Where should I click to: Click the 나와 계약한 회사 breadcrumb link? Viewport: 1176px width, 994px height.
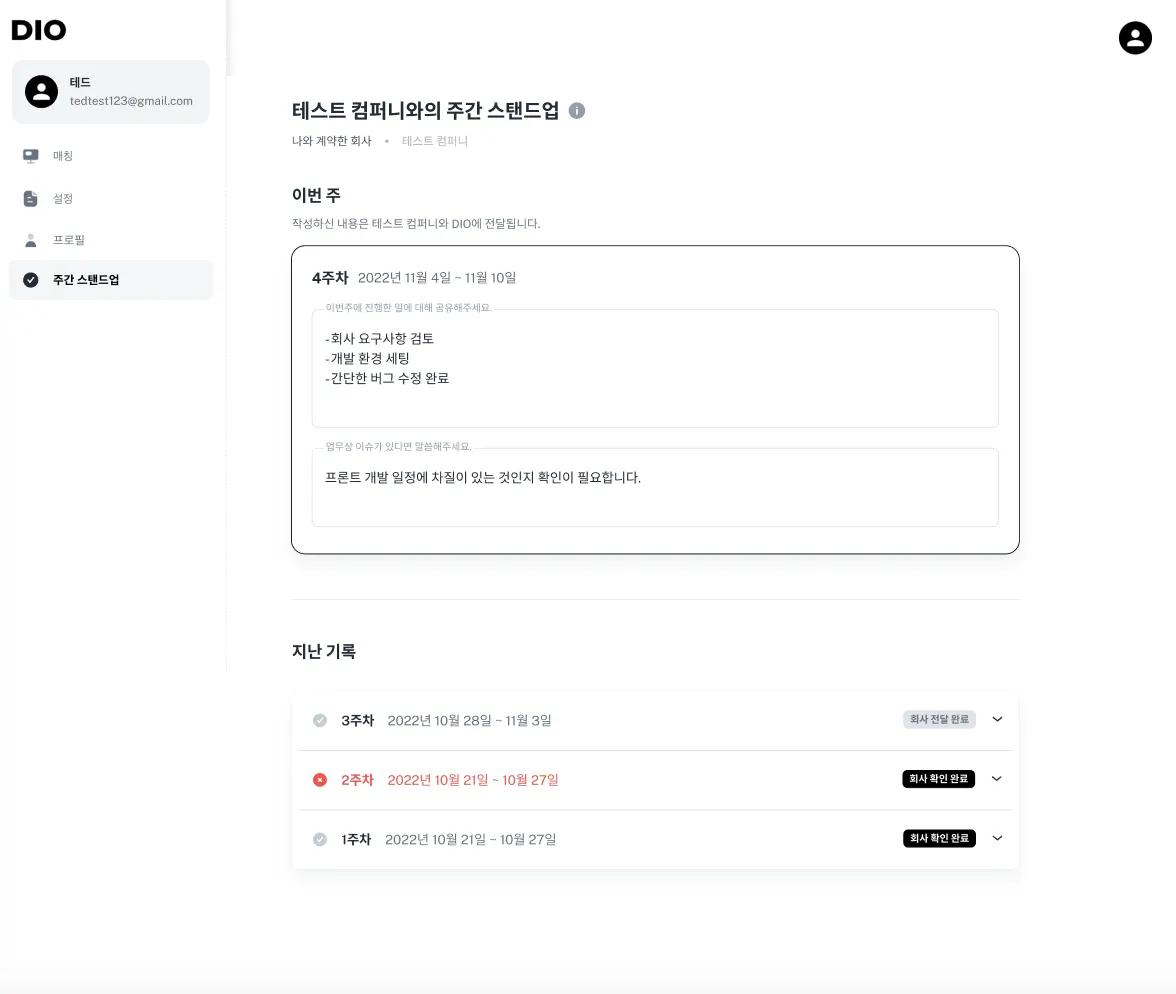coord(332,141)
